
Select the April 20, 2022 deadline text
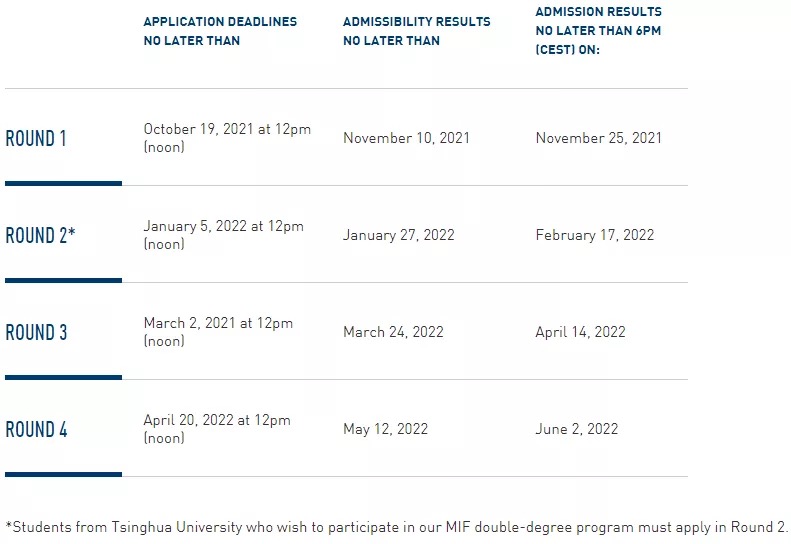[217, 428]
